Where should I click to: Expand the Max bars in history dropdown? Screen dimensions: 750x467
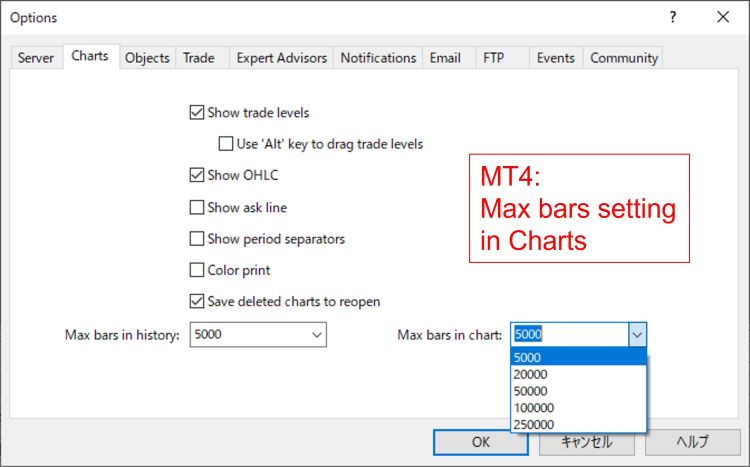pyautogui.click(x=316, y=334)
